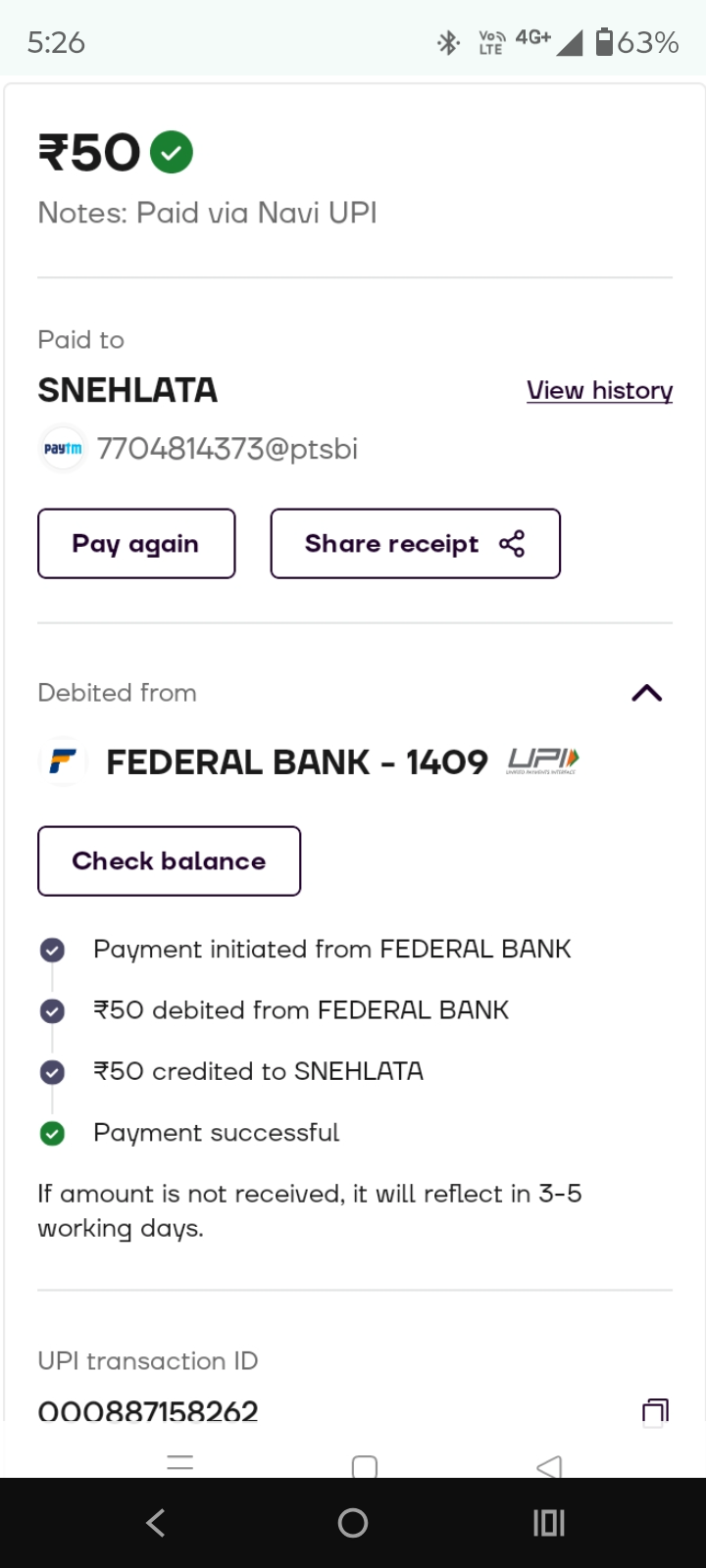Copy the UPI transaction ID

(x=655, y=1411)
